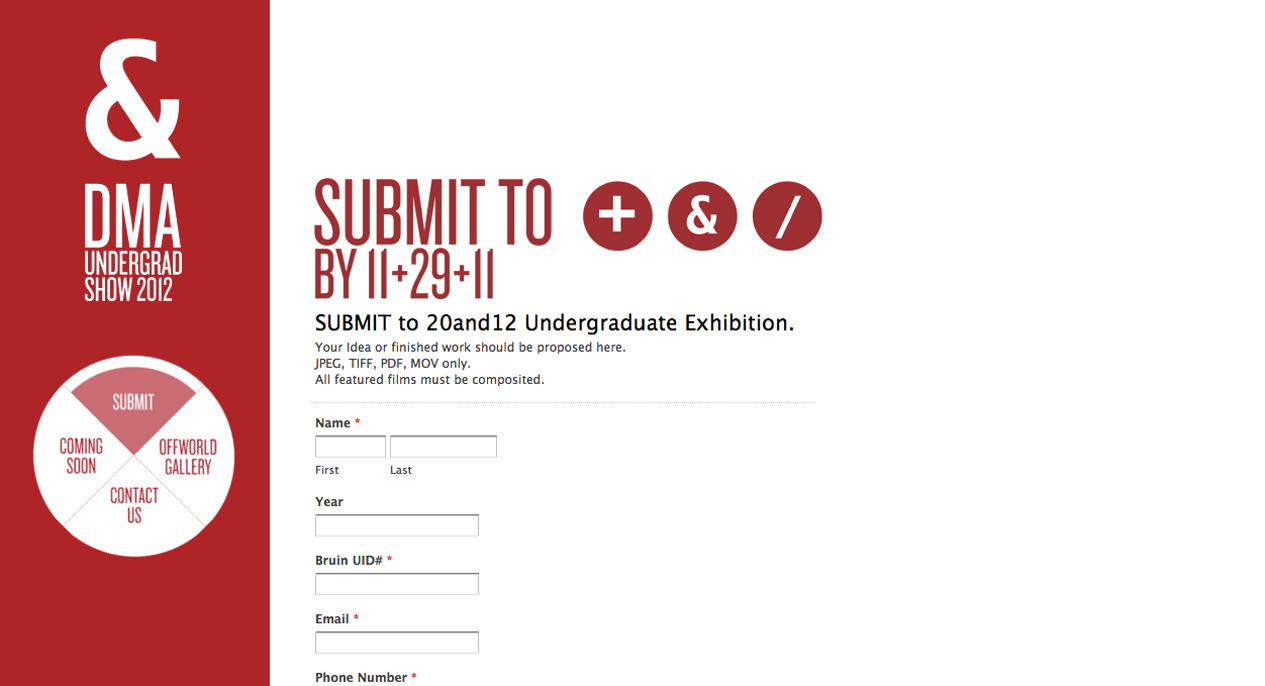
Task: Click the slash circle icon
Action: [x=787, y=216]
